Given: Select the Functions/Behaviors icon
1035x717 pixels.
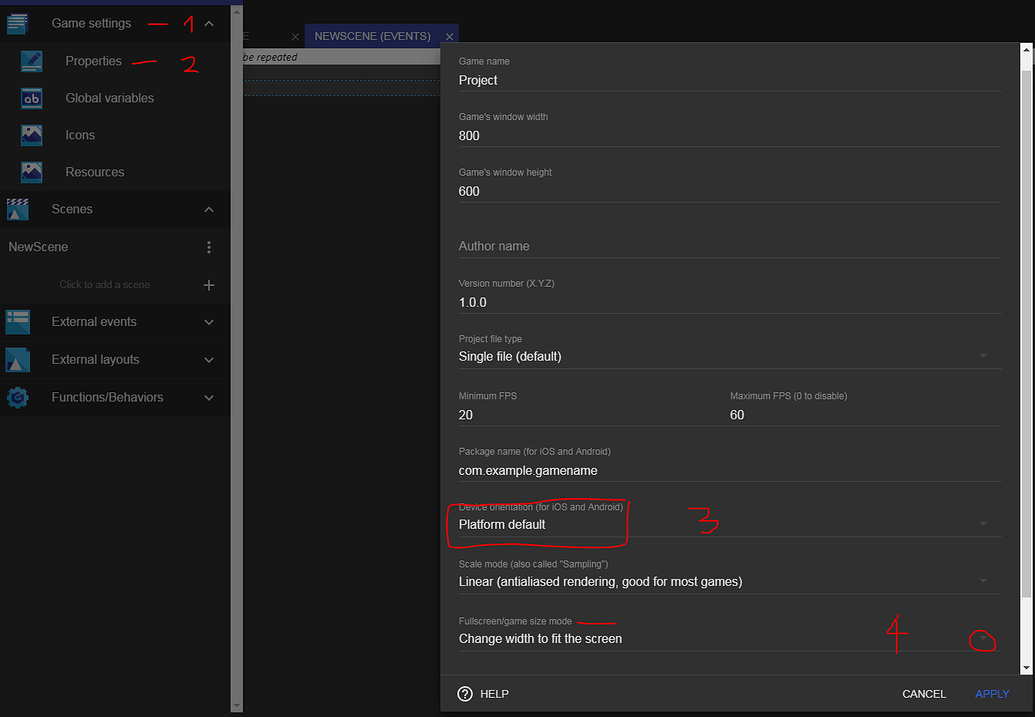Looking at the screenshot, I should click(17, 397).
